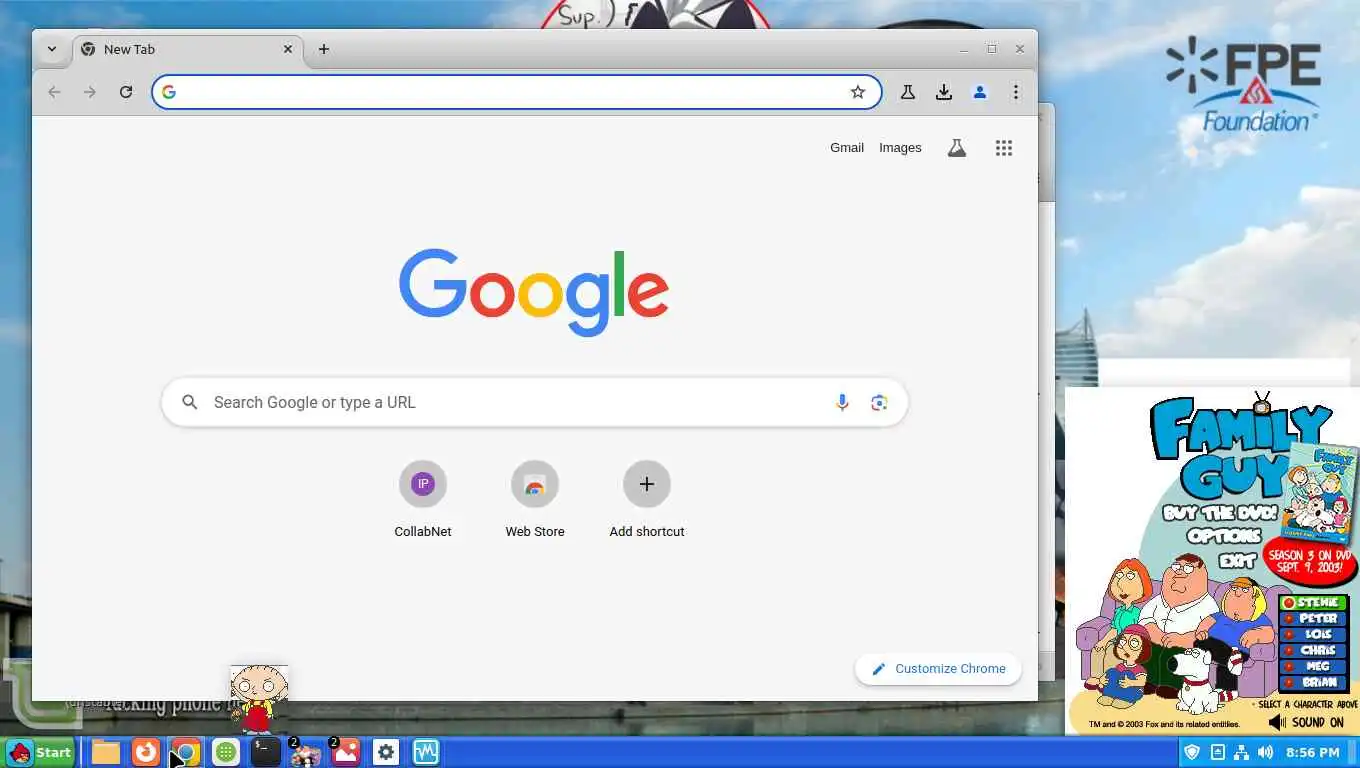Open the settings gear in the taskbar

(386, 752)
